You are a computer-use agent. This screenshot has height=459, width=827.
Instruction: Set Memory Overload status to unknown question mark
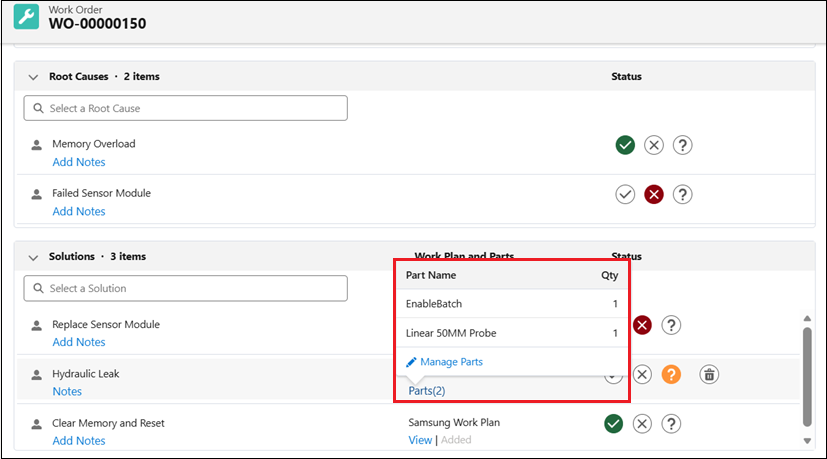tap(682, 145)
